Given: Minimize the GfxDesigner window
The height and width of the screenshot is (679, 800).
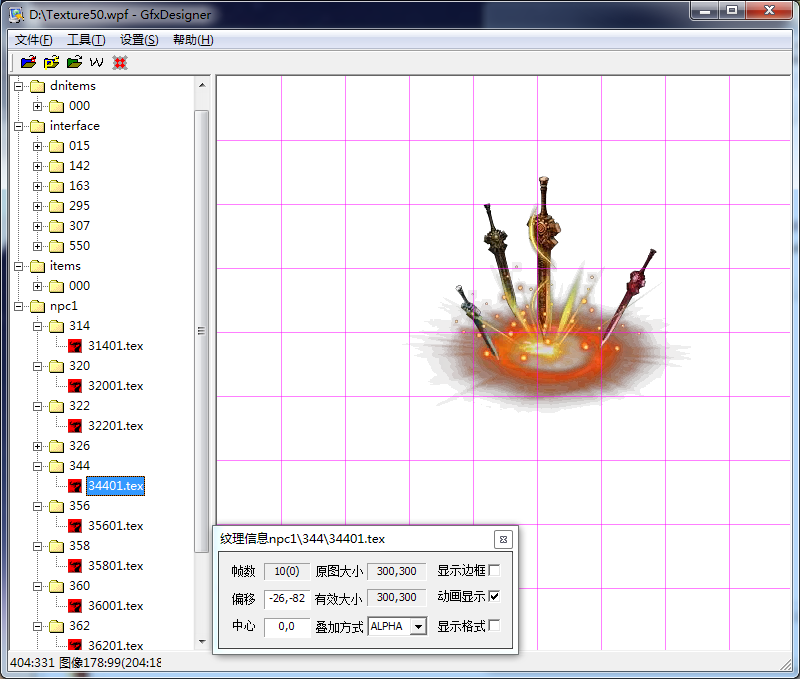Looking at the screenshot, I should point(705,11).
